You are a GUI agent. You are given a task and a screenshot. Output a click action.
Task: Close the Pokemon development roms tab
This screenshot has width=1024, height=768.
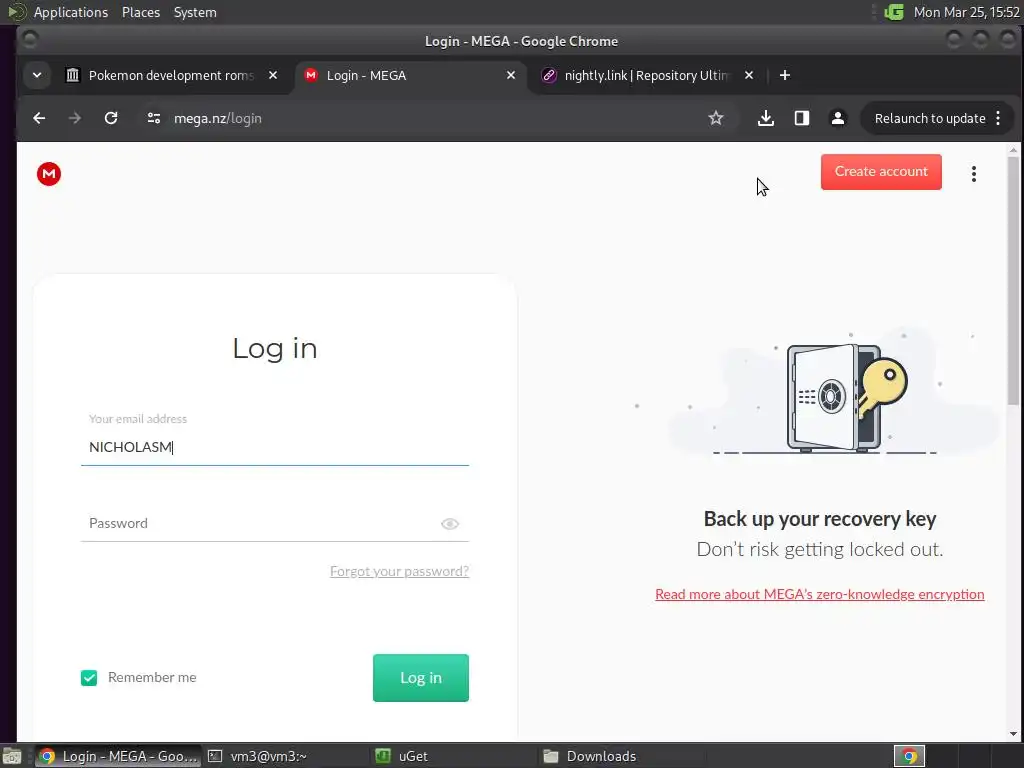(273, 75)
